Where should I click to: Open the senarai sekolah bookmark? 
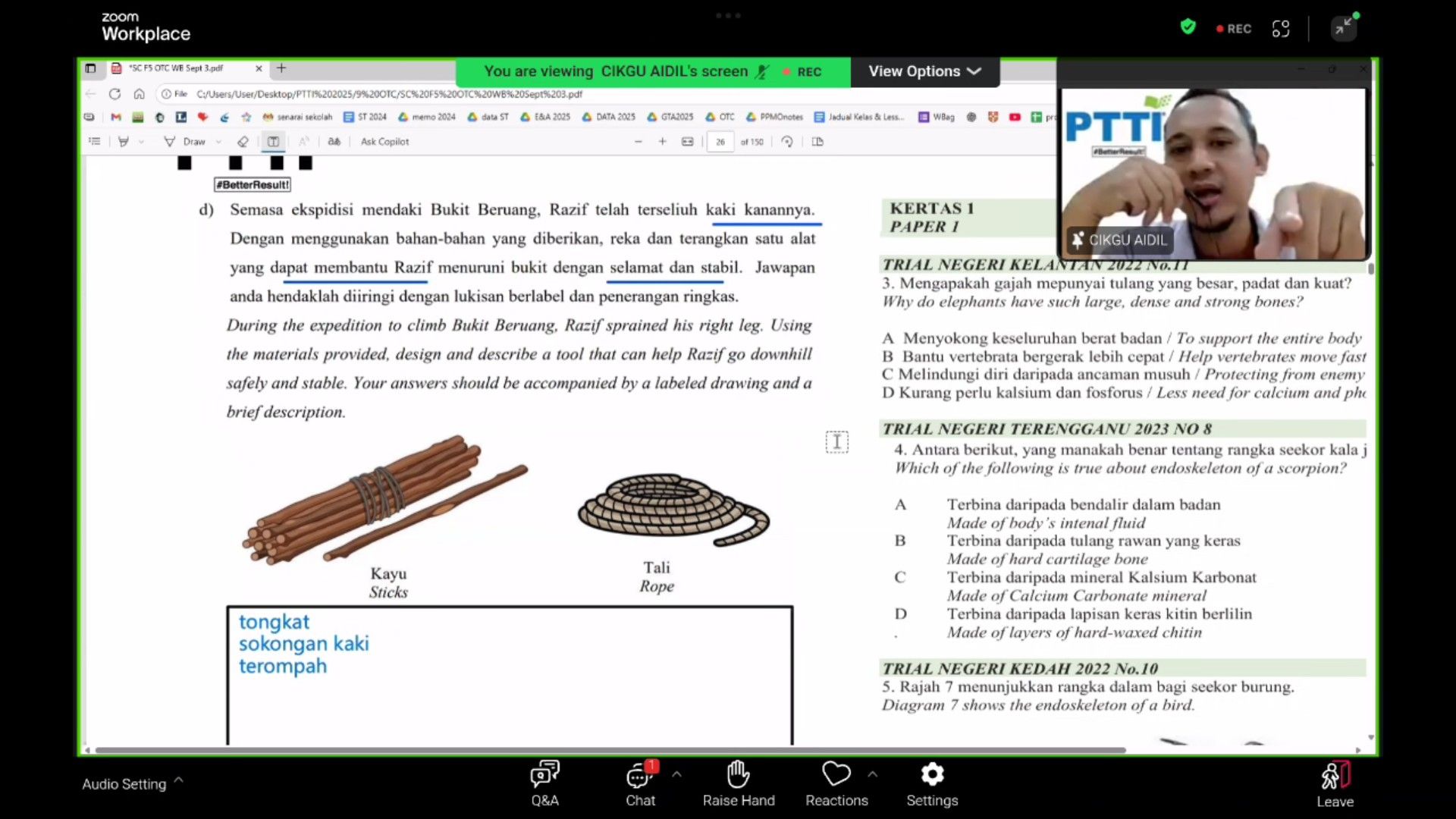[297, 117]
